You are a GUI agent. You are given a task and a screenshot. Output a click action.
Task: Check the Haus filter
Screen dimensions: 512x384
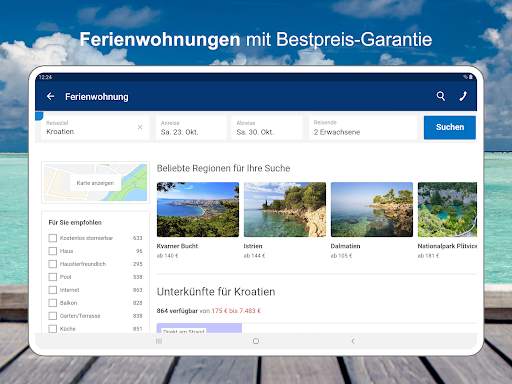(x=53, y=251)
